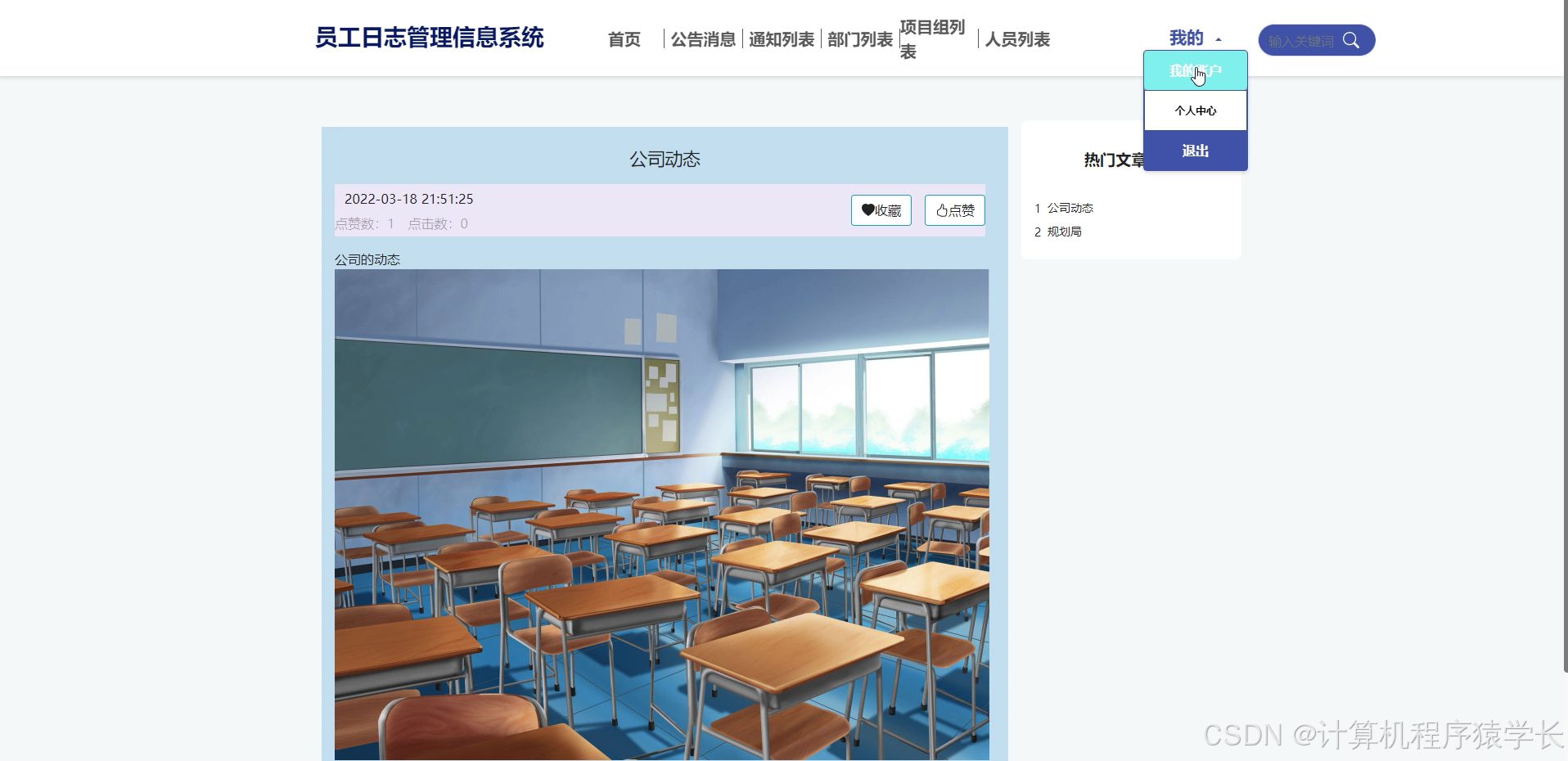
Task: Click the 公司动态 article heading
Action: click(x=665, y=160)
